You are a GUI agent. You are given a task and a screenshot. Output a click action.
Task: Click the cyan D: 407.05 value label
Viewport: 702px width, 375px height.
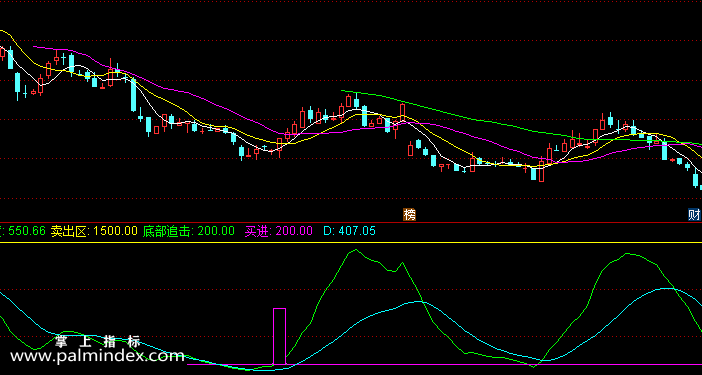click(349, 231)
